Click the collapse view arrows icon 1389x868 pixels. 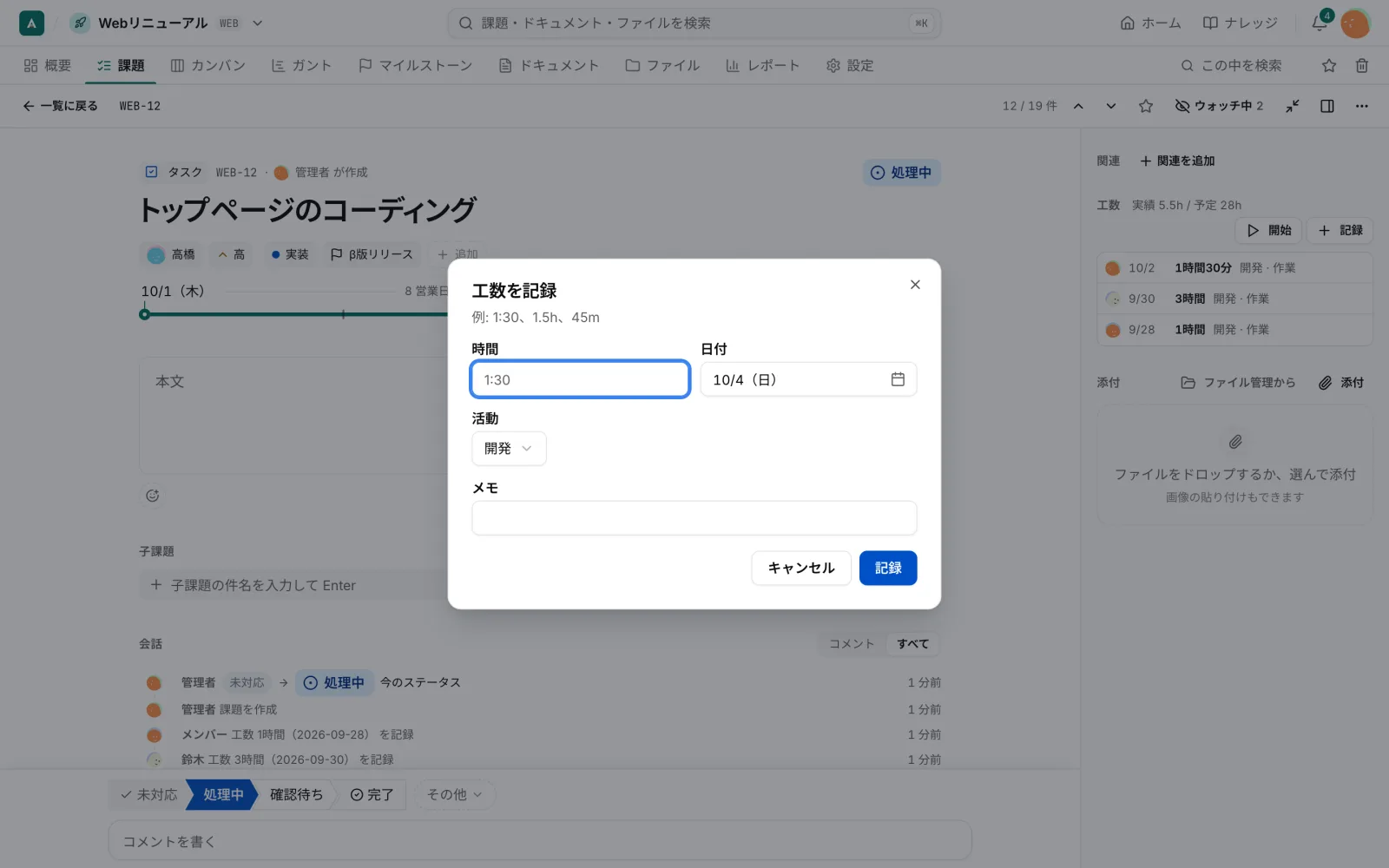1293,106
